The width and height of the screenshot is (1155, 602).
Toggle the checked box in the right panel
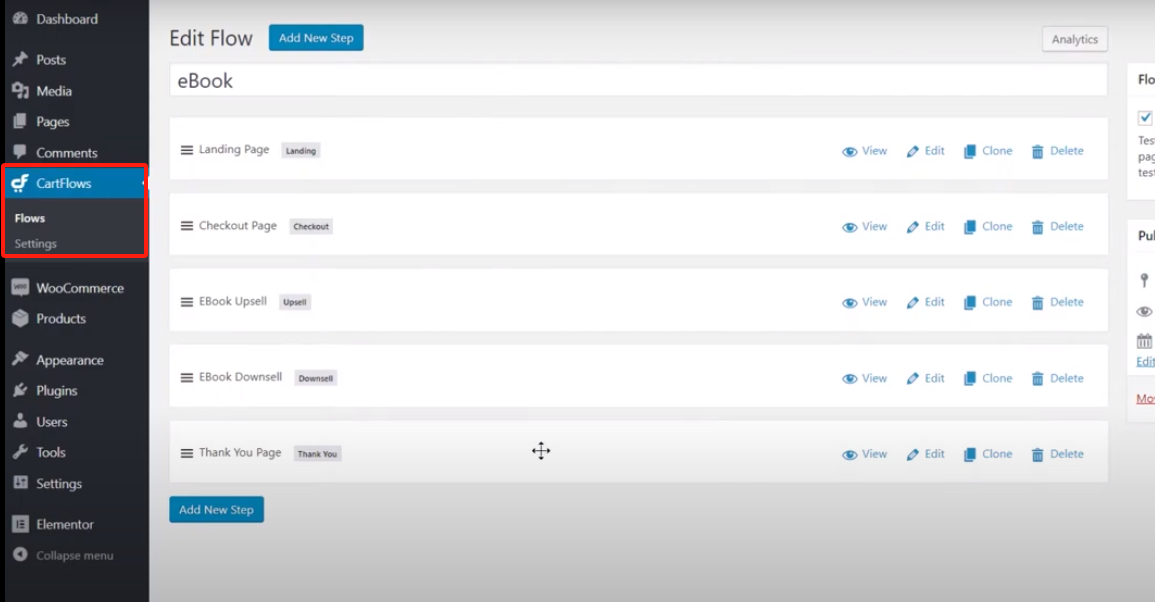point(1145,118)
